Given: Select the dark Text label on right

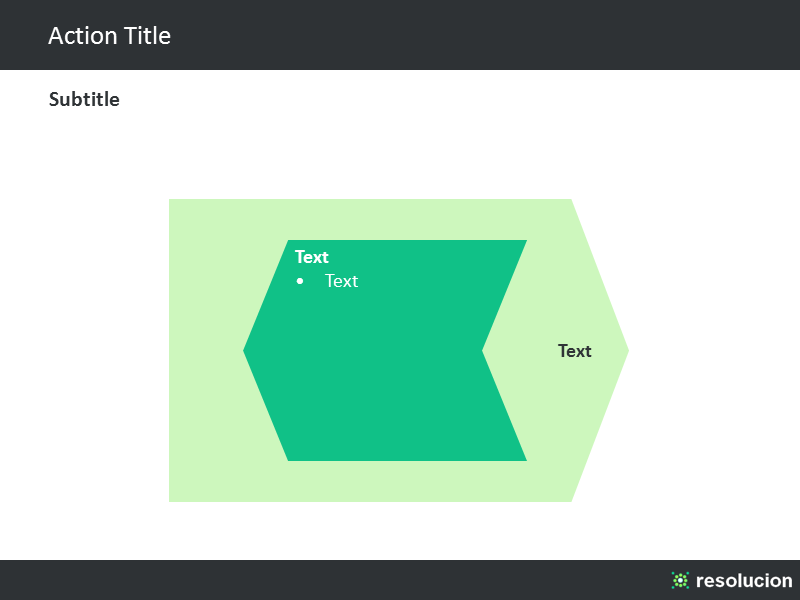Looking at the screenshot, I should tap(574, 351).
